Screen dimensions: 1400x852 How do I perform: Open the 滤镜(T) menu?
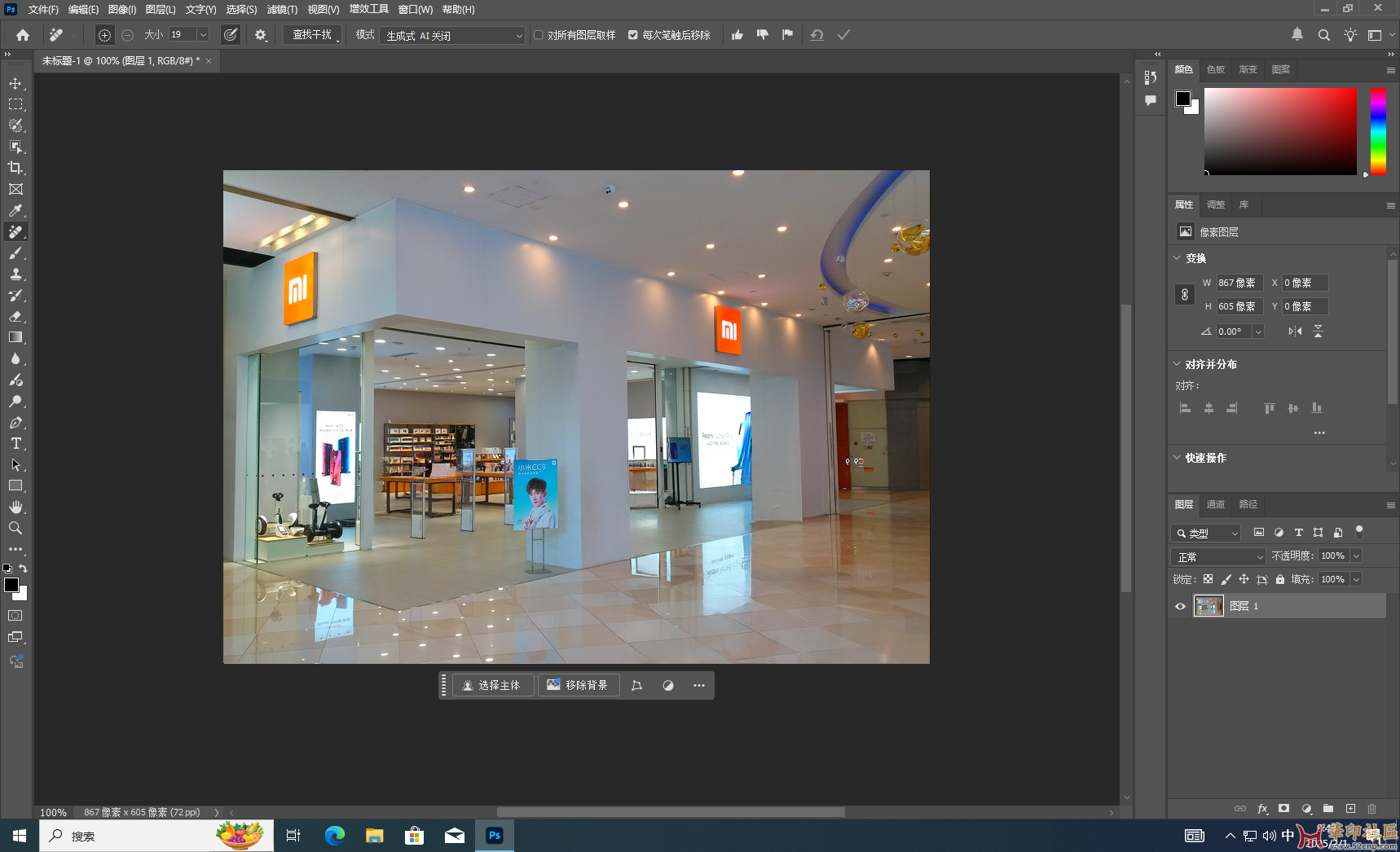(282, 10)
